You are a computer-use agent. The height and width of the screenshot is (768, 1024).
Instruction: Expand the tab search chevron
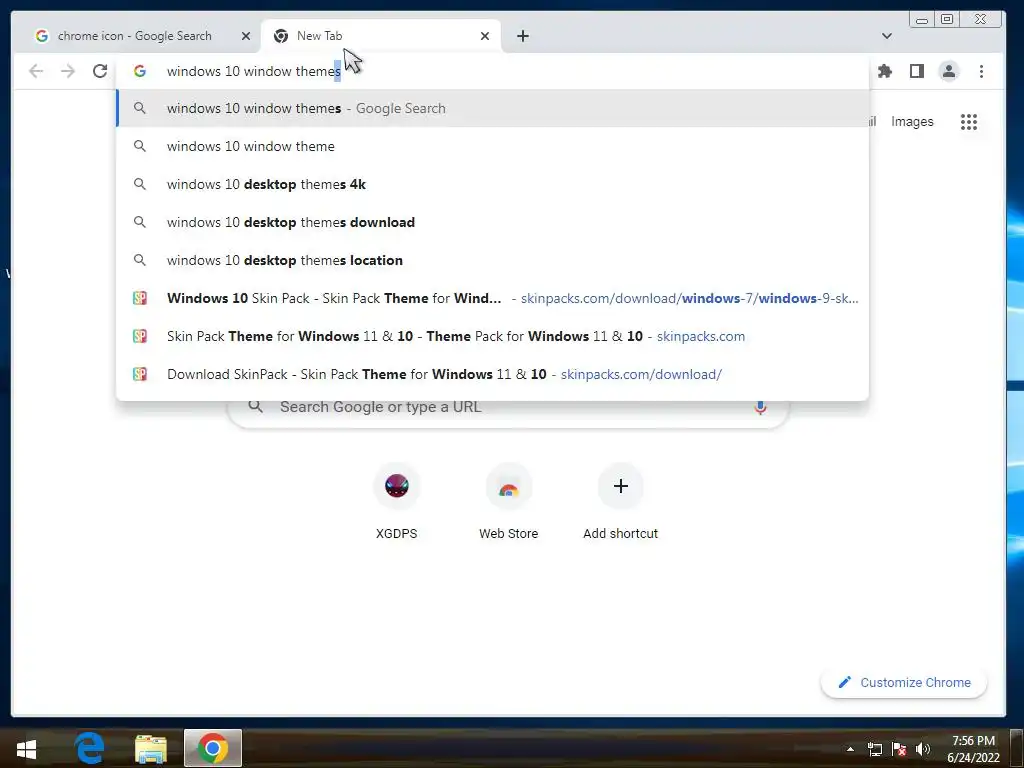click(x=886, y=36)
